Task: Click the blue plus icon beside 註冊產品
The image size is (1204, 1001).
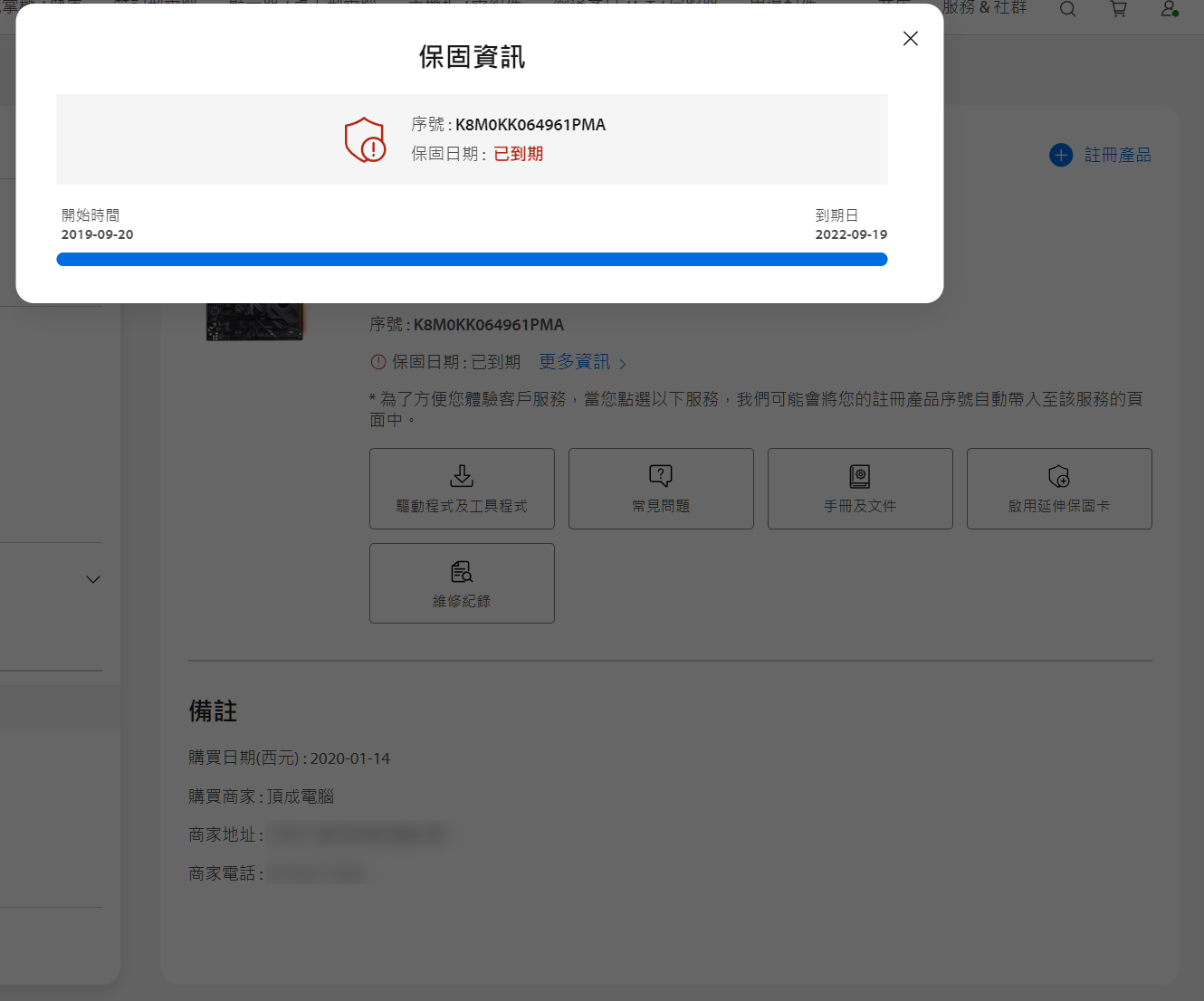Action: point(1060,156)
